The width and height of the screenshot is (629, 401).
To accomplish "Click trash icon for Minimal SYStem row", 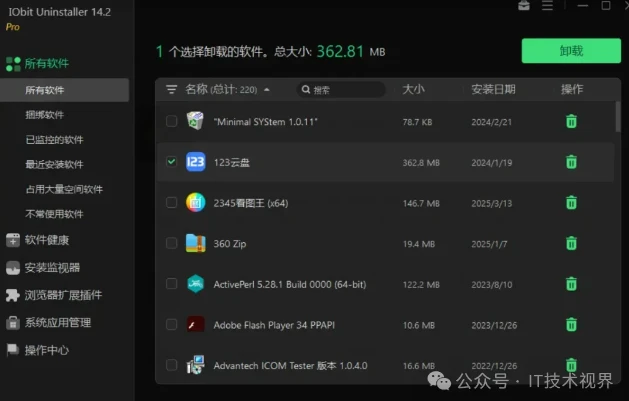I will [x=571, y=121].
